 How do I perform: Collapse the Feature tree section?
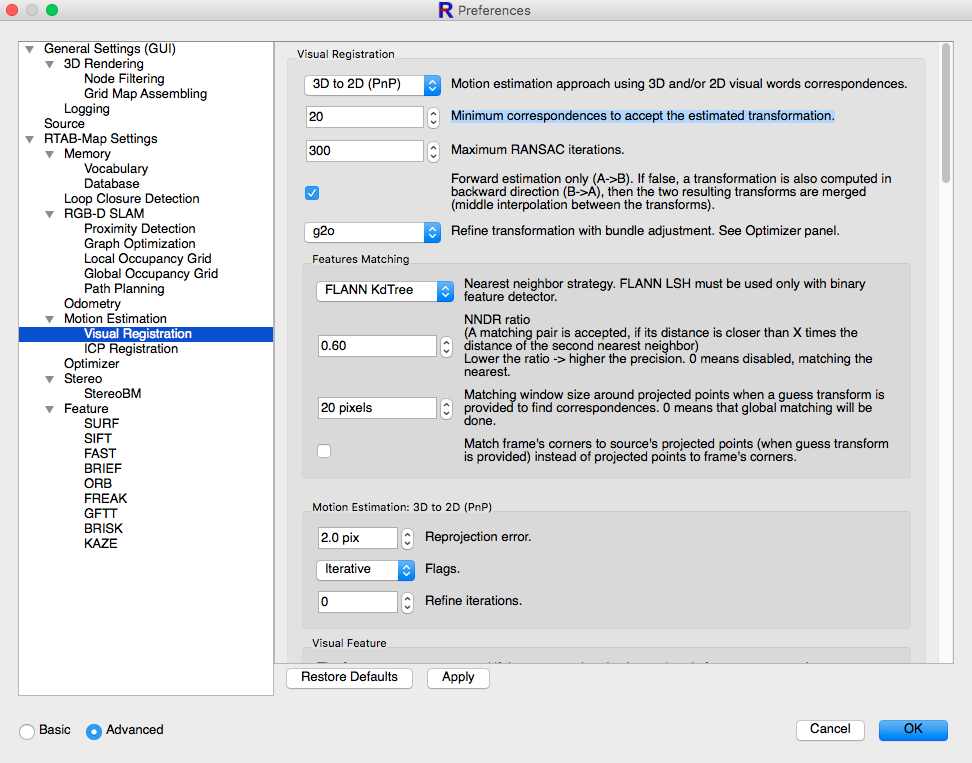coord(50,409)
